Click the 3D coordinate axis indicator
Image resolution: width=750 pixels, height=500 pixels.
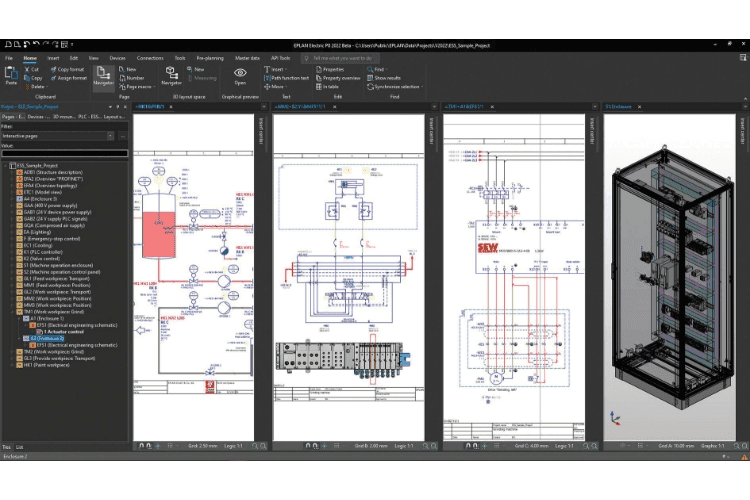pos(615,418)
